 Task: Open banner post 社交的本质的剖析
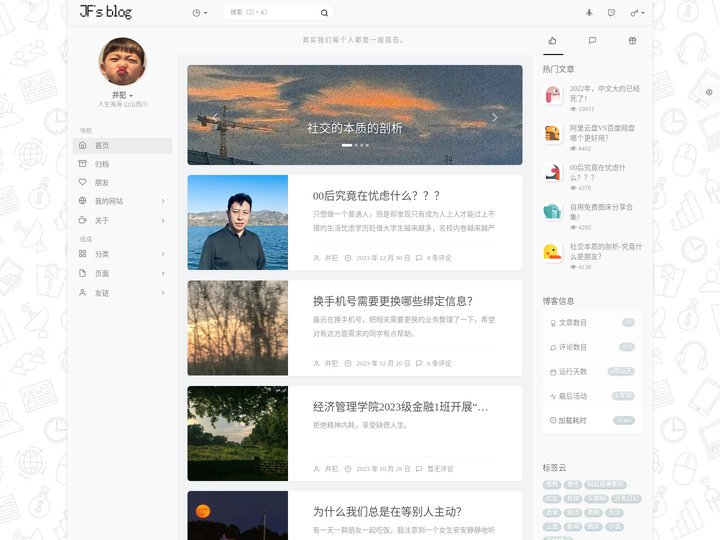(x=354, y=128)
